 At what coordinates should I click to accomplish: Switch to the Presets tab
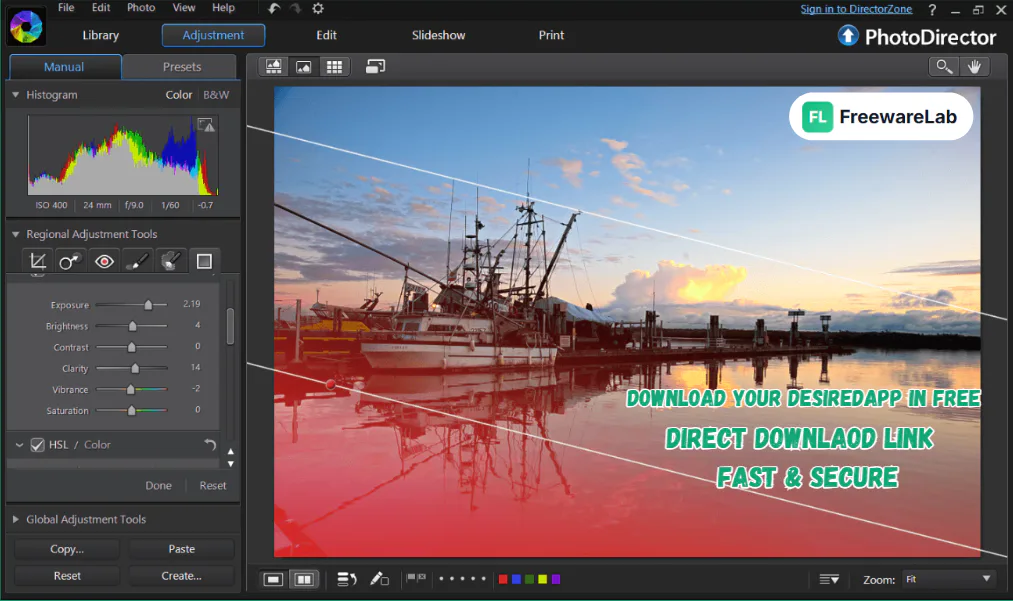(180, 66)
